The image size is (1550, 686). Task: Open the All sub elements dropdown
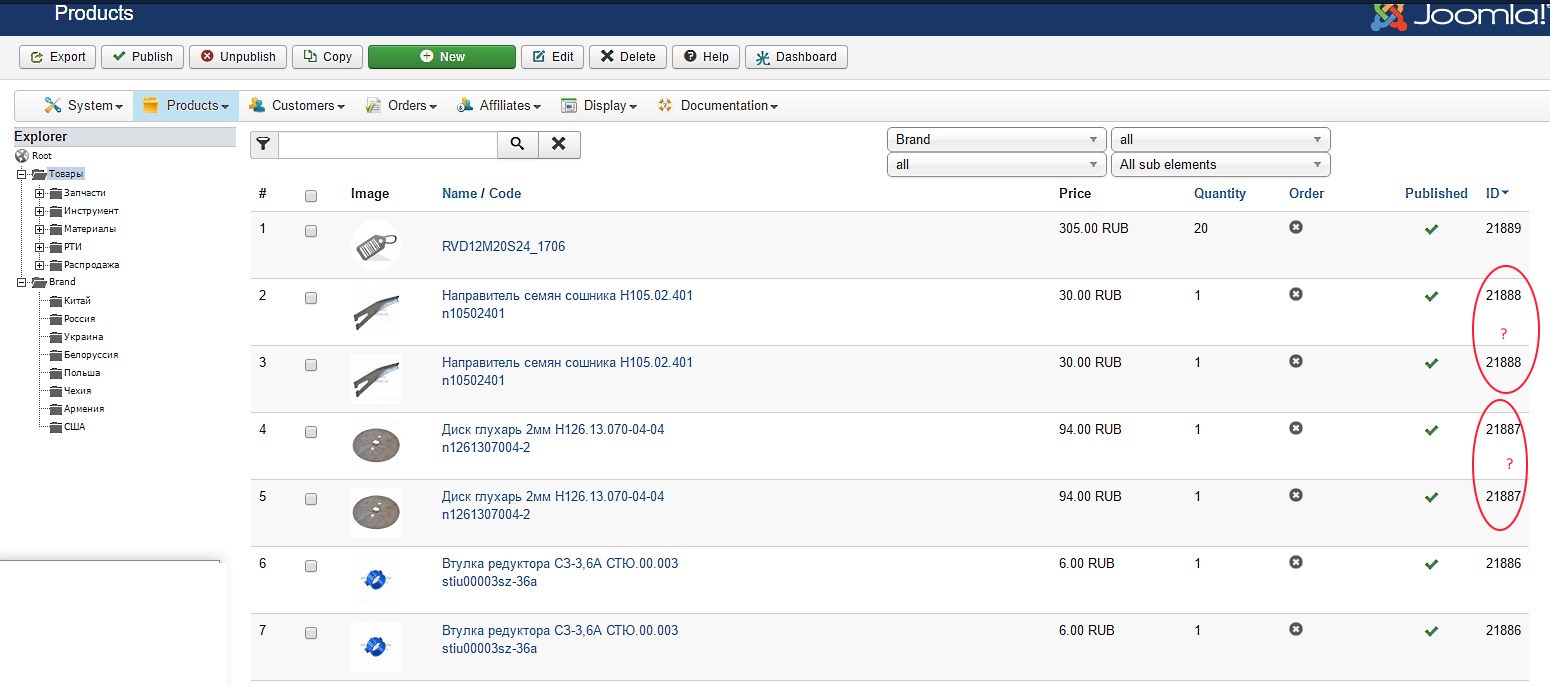click(x=1221, y=164)
